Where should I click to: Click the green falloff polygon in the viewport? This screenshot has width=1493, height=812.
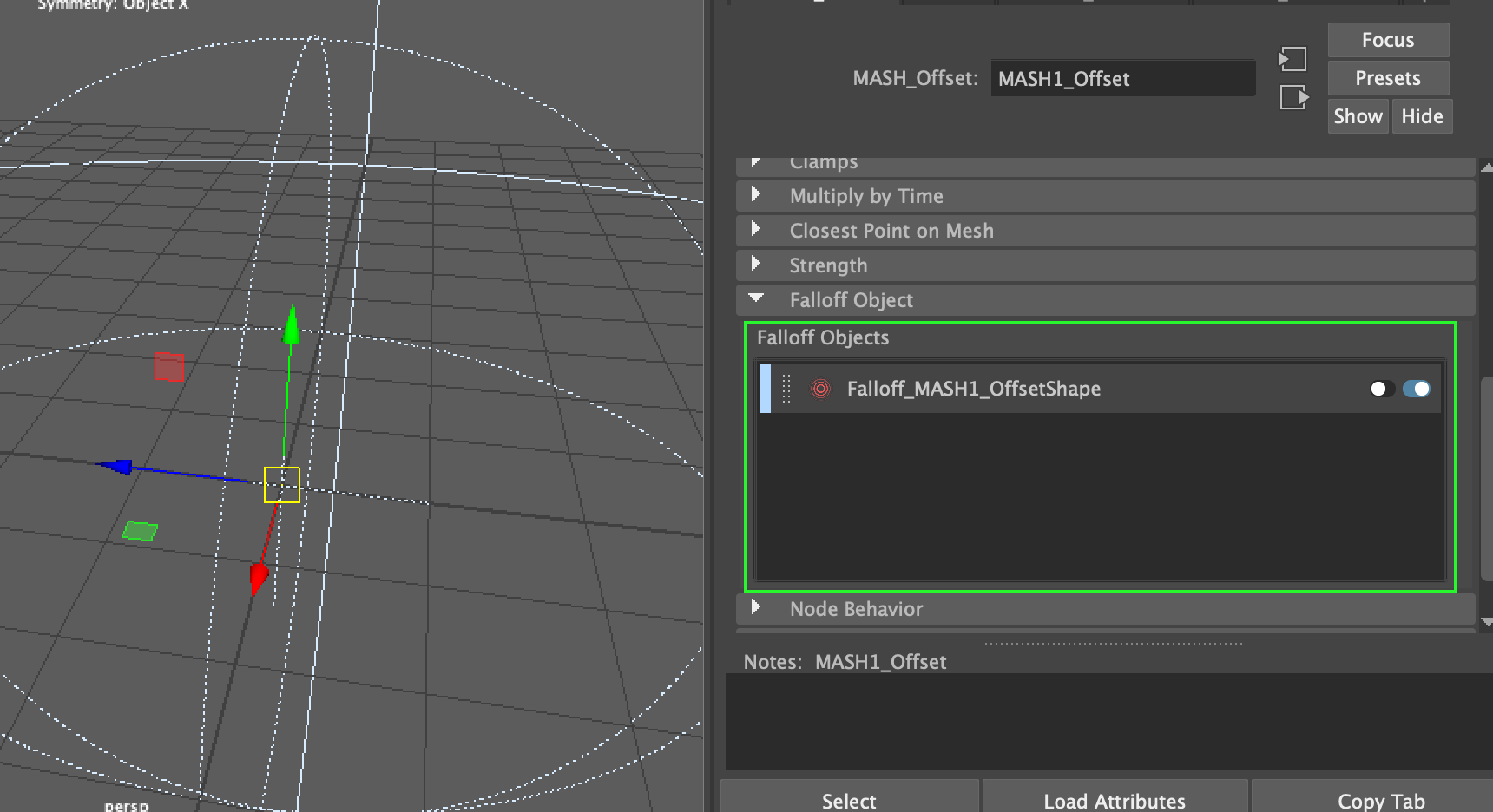tap(141, 530)
